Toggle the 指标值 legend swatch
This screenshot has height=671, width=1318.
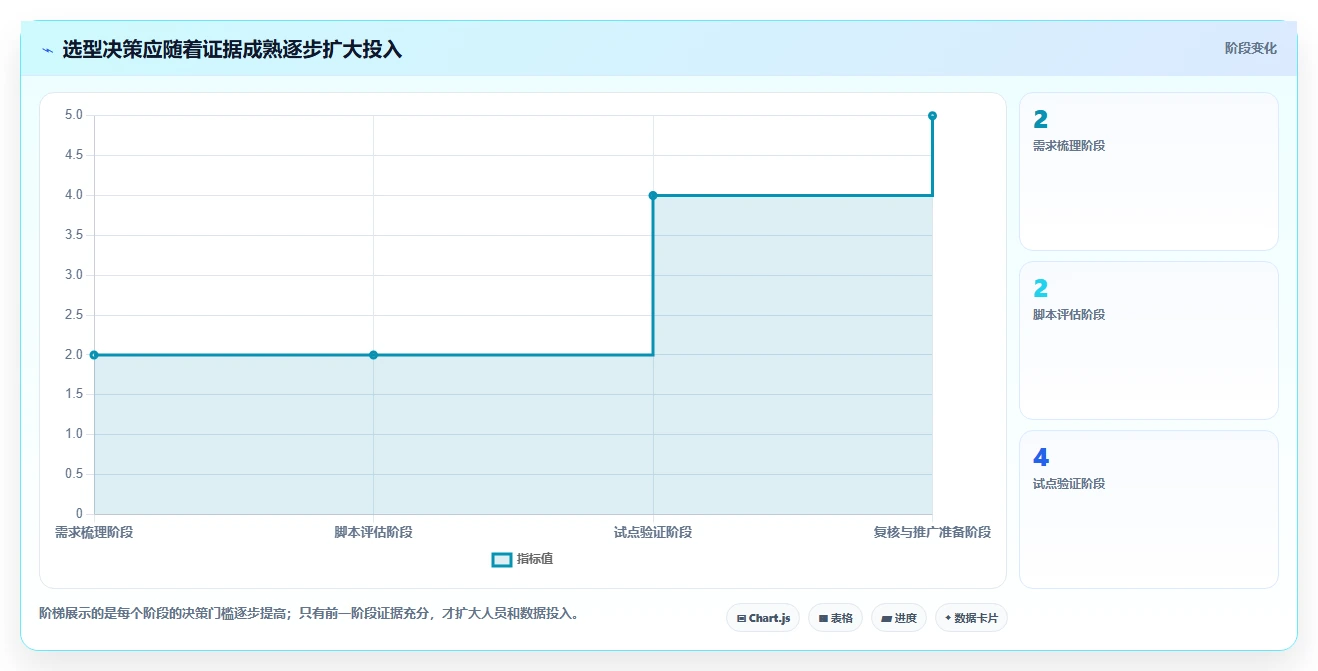tap(502, 559)
